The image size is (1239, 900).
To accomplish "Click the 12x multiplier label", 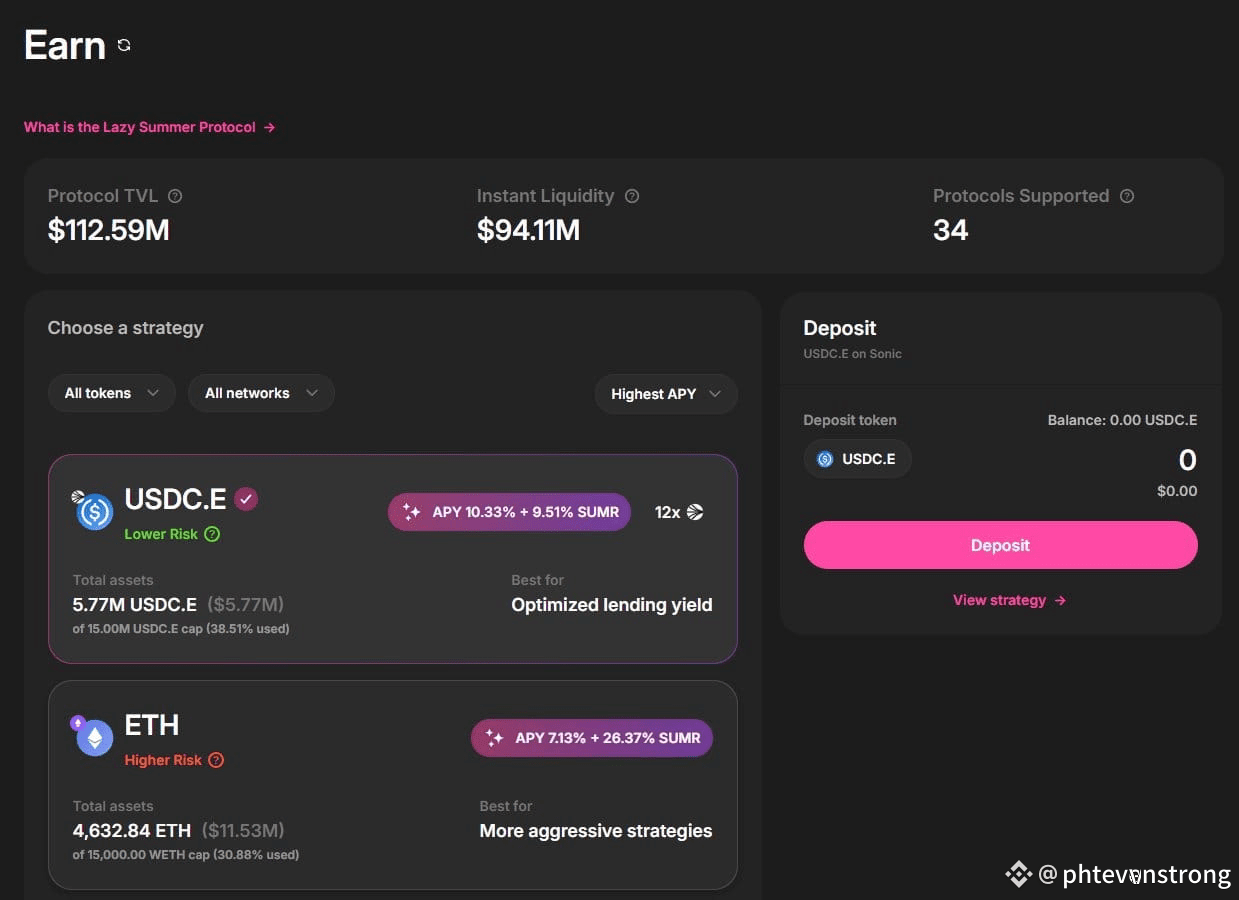I will tap(667, 512).
